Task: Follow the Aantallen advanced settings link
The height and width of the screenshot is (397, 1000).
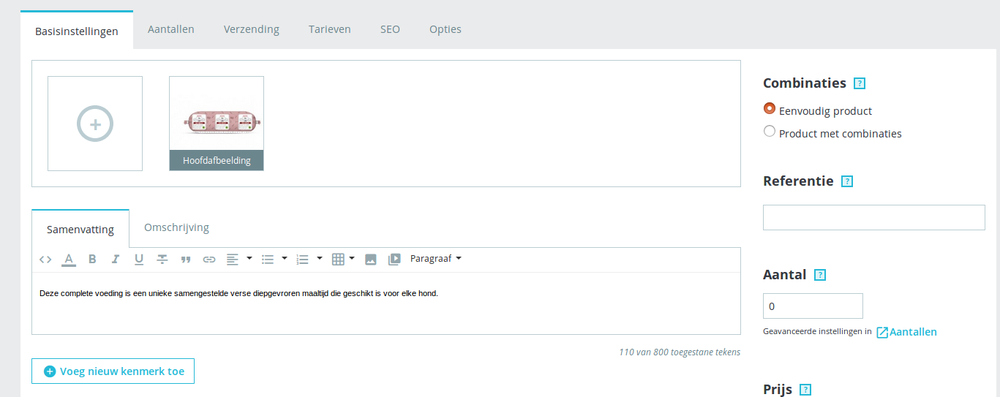Action: [x=907, y=332]
